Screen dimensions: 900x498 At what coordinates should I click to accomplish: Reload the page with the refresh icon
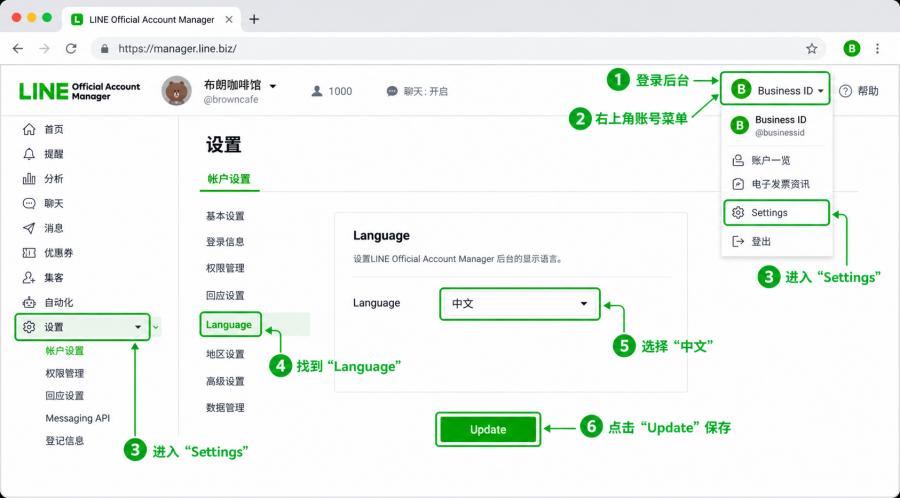click(71, 49)
